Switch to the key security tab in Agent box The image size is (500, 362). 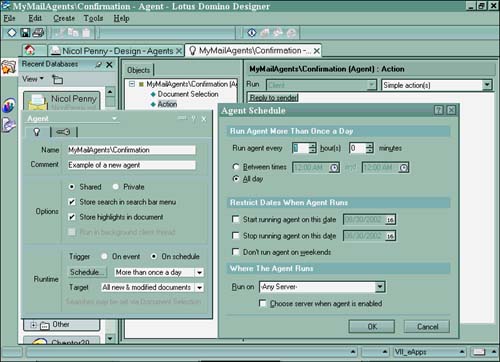(x=63, y=132)
